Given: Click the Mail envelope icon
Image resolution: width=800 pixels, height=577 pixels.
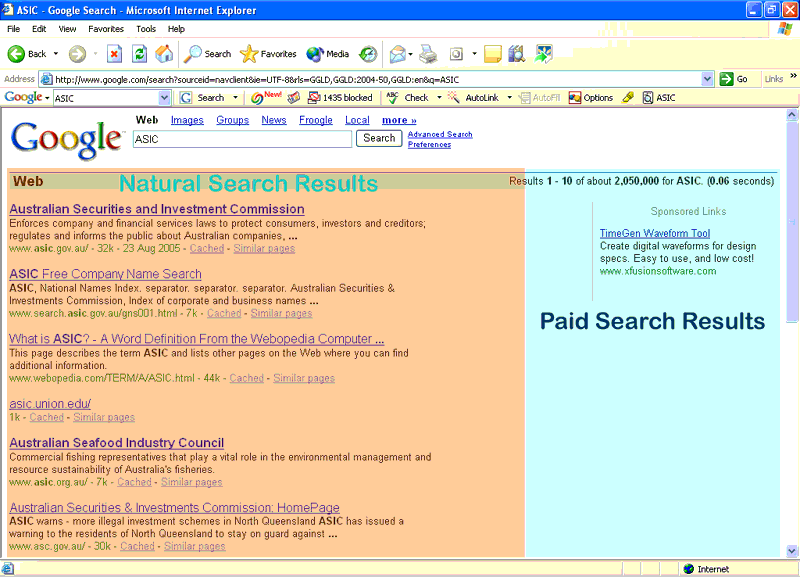Looking at the screenshot, I should pos(397,54).
